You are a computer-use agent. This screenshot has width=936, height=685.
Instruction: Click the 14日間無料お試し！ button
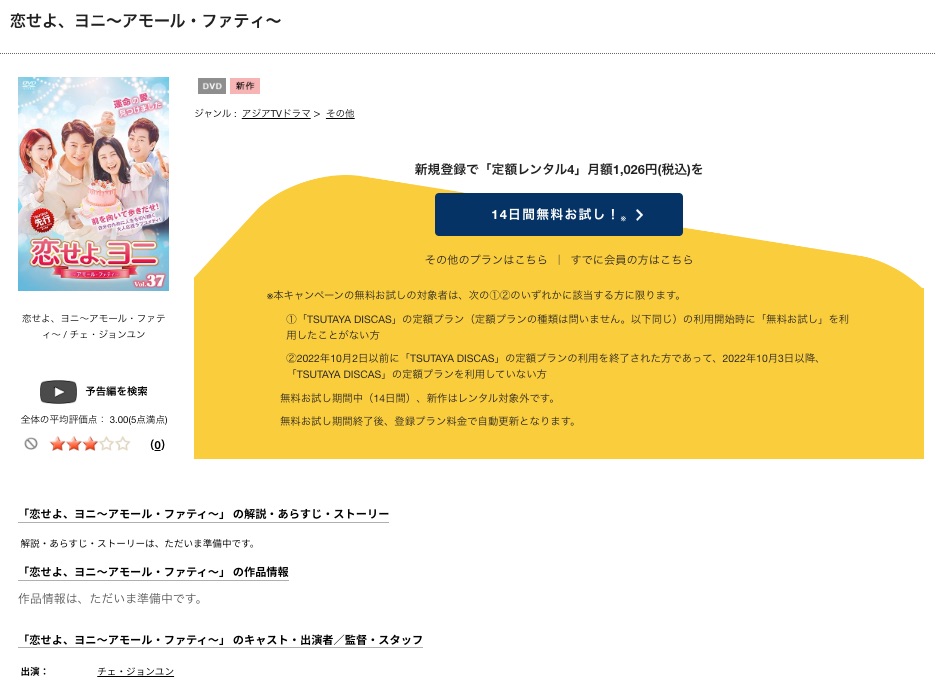point(559,214)
